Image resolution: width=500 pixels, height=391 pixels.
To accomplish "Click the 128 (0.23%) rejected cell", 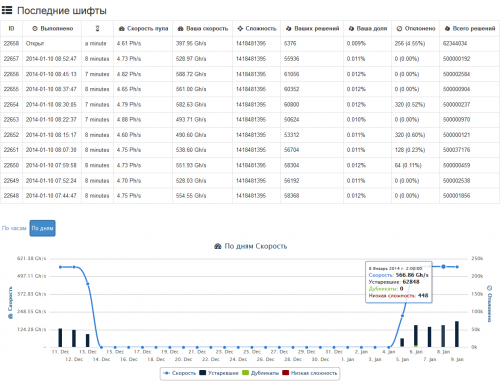I will point(410,150).
